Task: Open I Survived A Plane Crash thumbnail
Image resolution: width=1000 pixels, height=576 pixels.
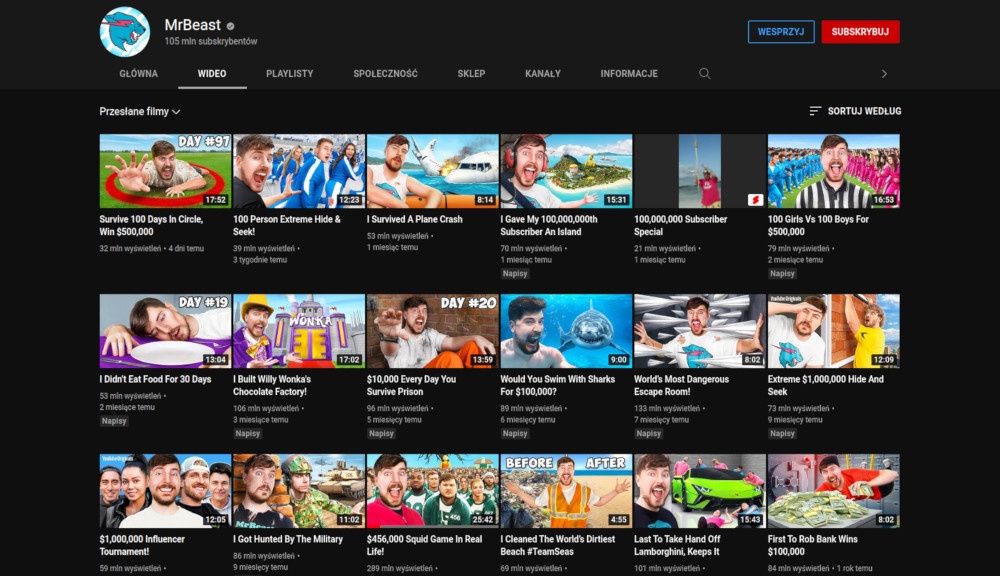Action: coord(432,171)
